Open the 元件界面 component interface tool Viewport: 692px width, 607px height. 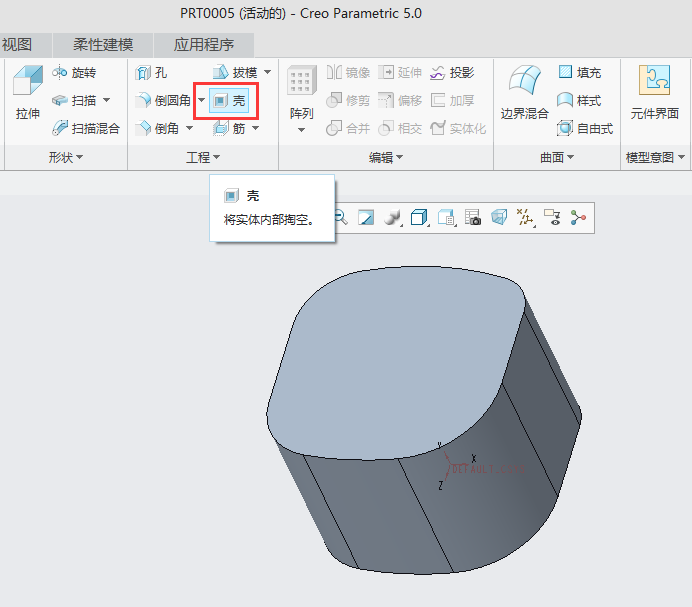(x=654, y=93)
